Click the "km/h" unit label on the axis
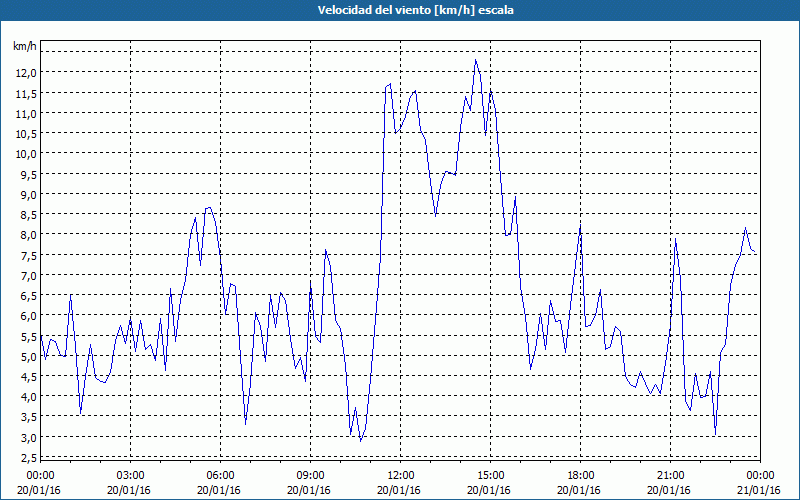The height and width of the screenshot is (500, 800). [25, 46]
